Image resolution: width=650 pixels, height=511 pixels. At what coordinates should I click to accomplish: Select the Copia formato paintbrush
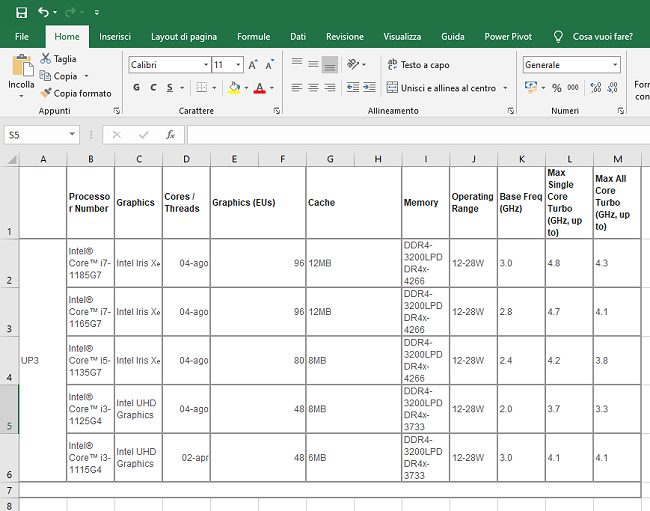[46, 93]
